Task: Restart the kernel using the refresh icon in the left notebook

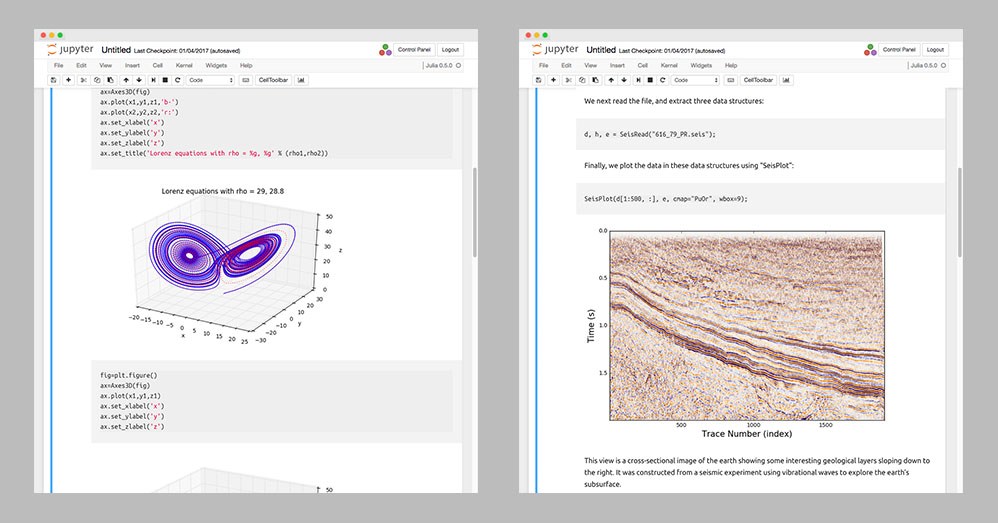Action: coord(177,80)
